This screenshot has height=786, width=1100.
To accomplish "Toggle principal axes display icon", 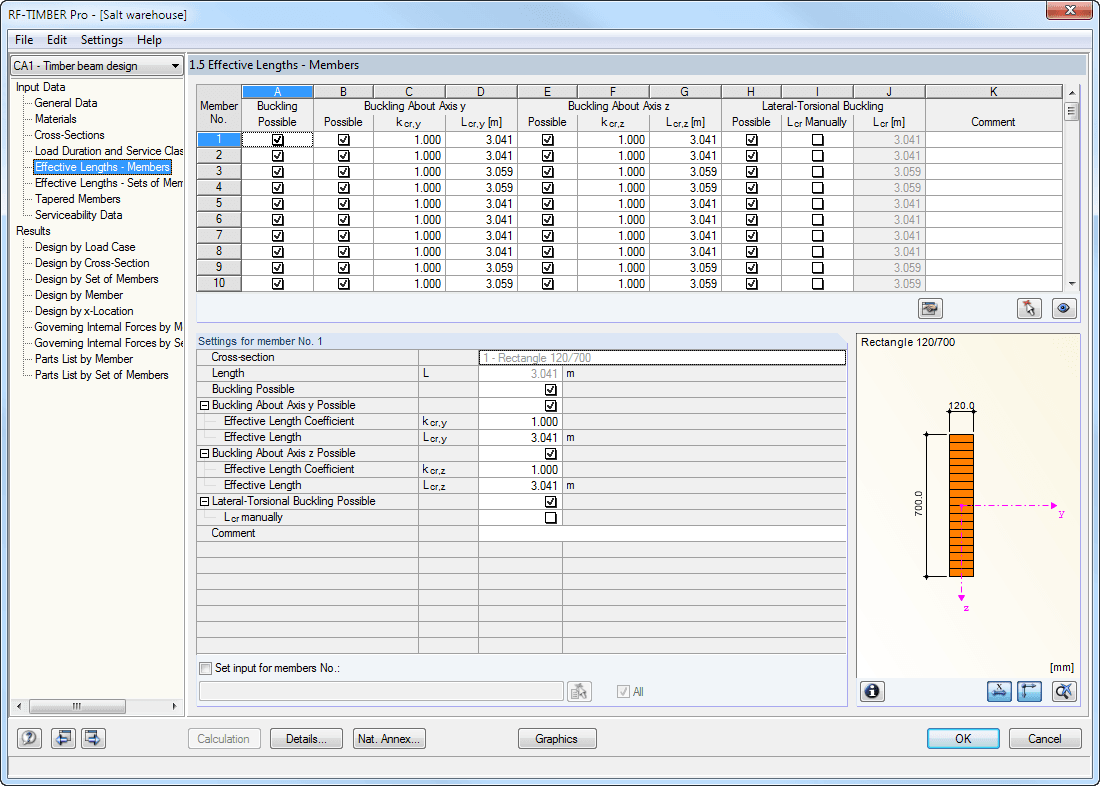I will point(1029,691).
